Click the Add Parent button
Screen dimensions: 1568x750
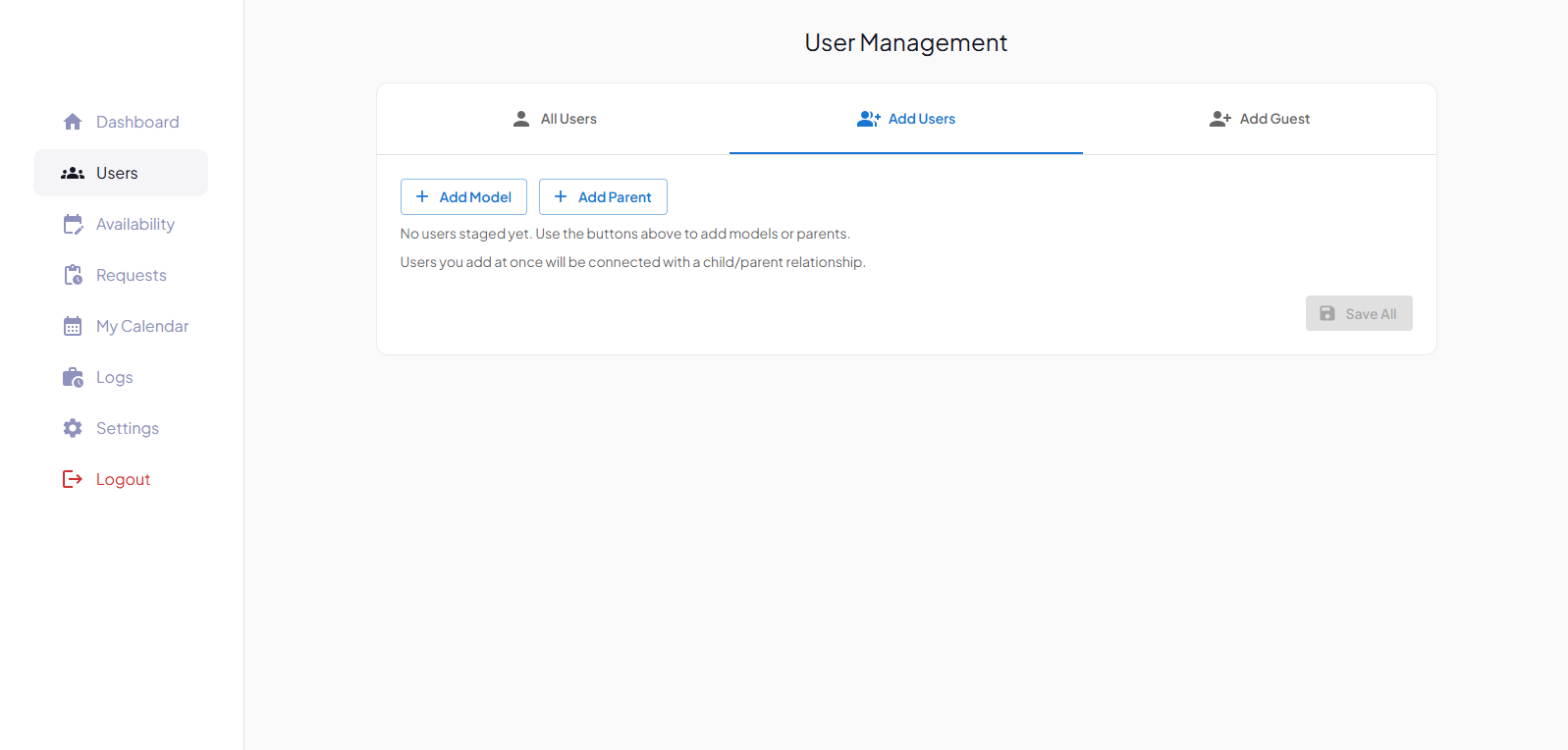(x=603, y=196)
